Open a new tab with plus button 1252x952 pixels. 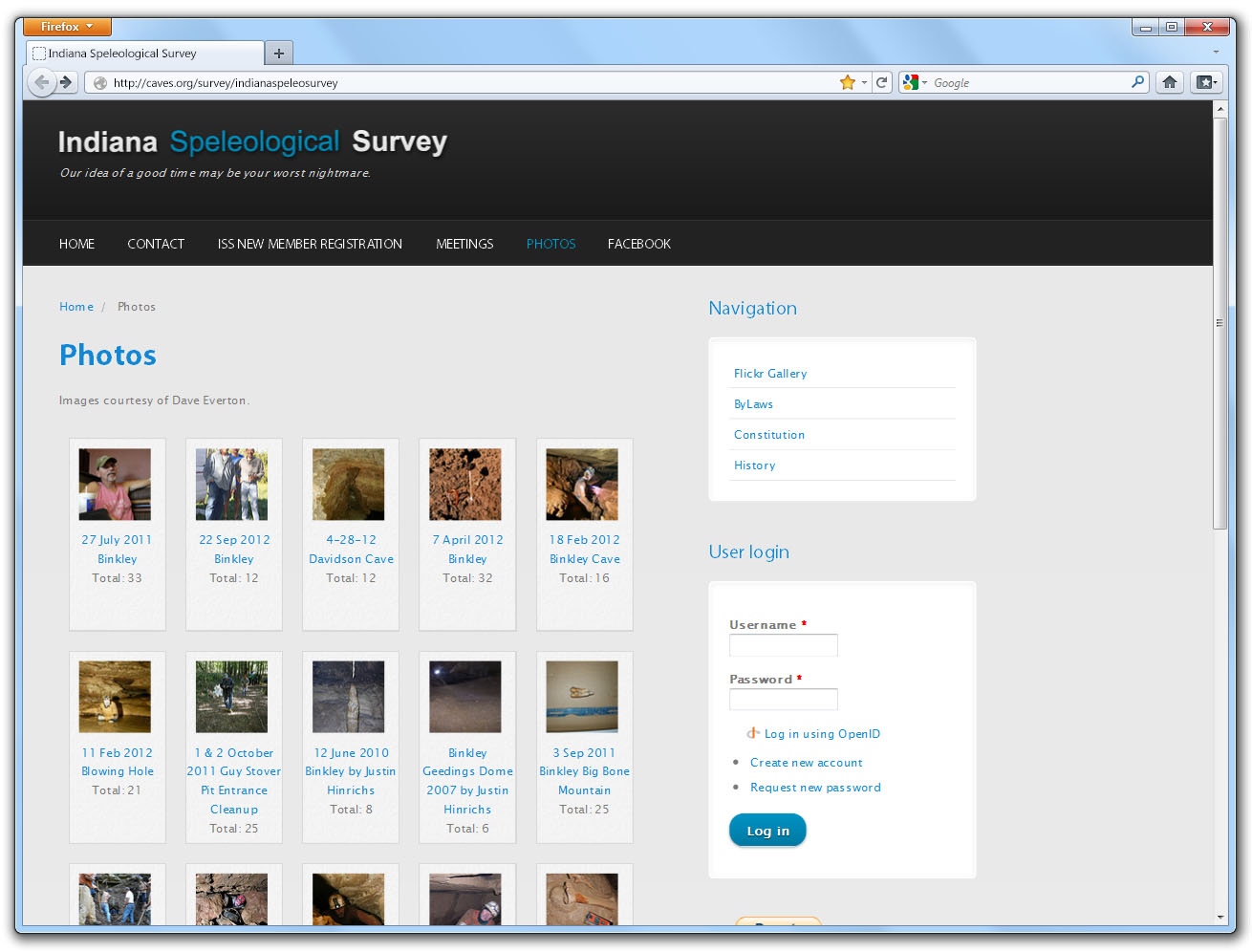[x=278, y=54]
